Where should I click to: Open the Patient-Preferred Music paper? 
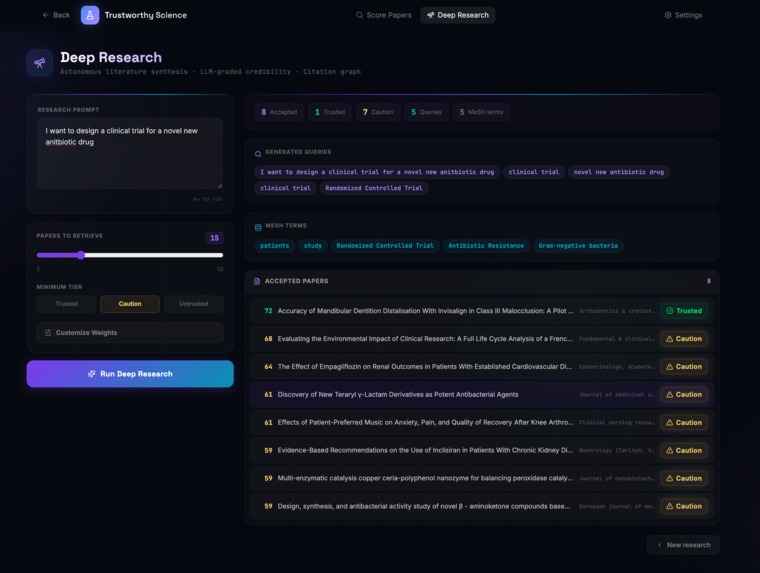click(x=482, y=423)
